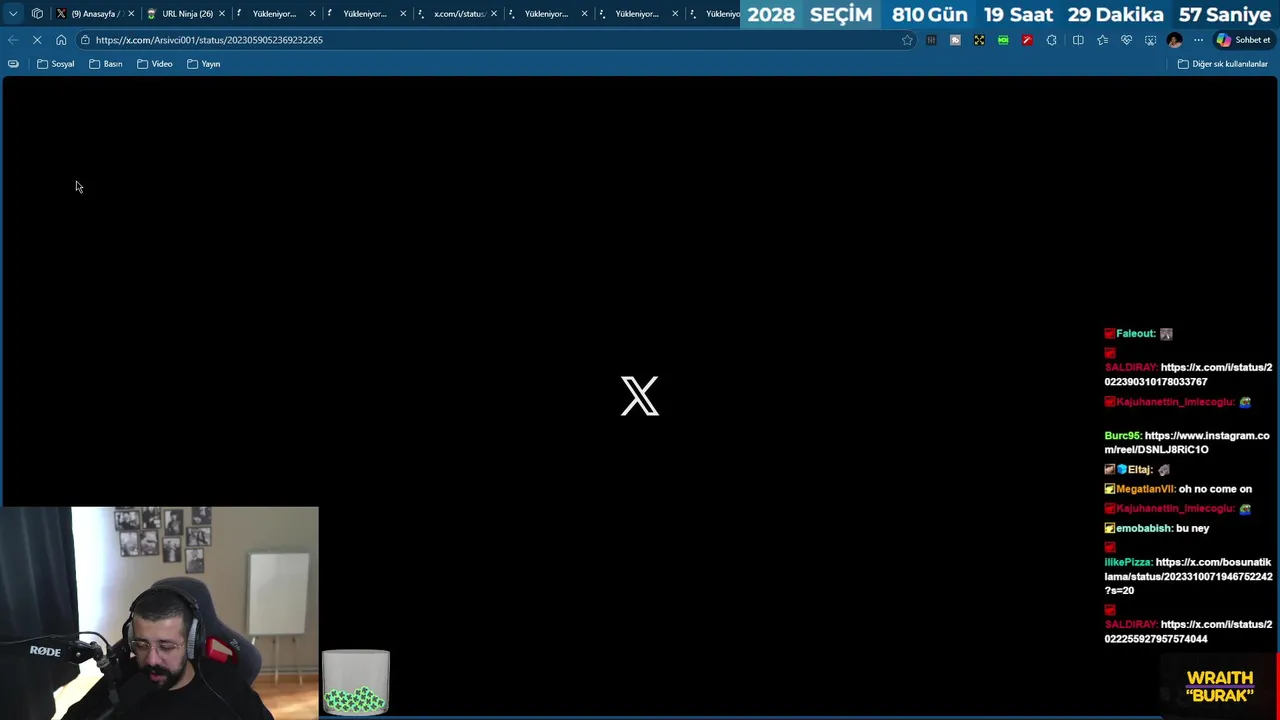Click MegatlanVII chat message 'oh no come on'

click(1215, 489)
